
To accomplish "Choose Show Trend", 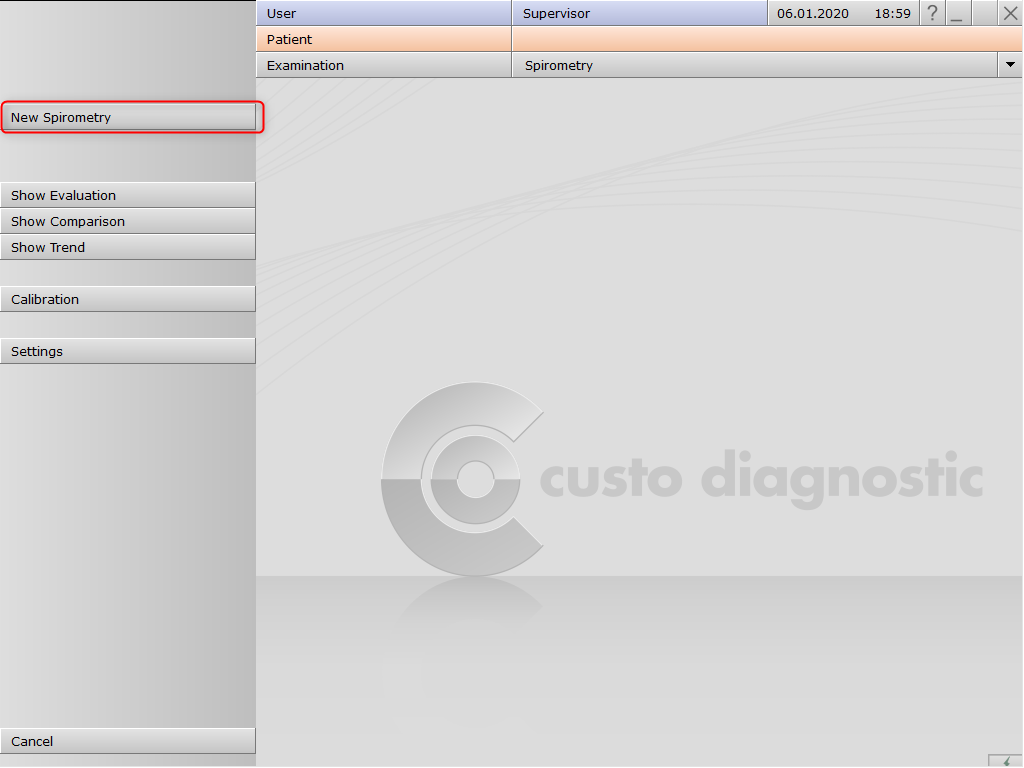I will pos(128,248).
